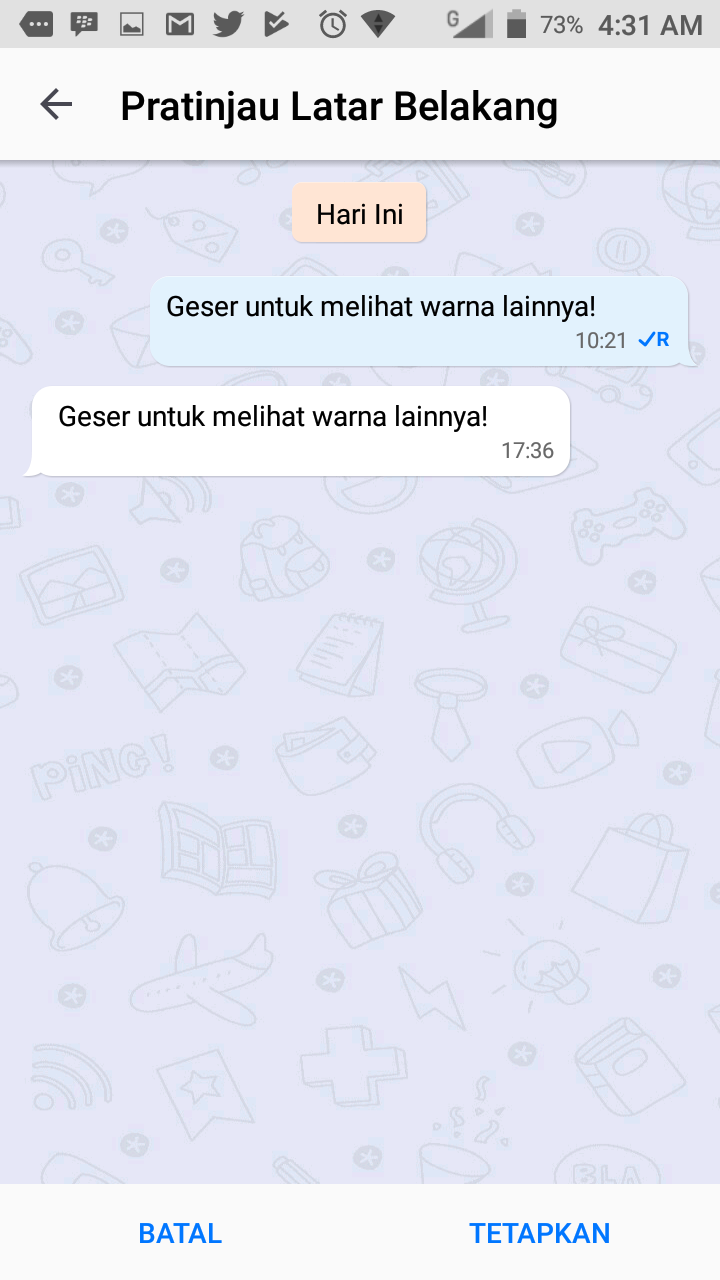The width and height of the screenshot is (720, 1280).
Task: Tap the image notification icon in status bar
Action: click(132, 24)
